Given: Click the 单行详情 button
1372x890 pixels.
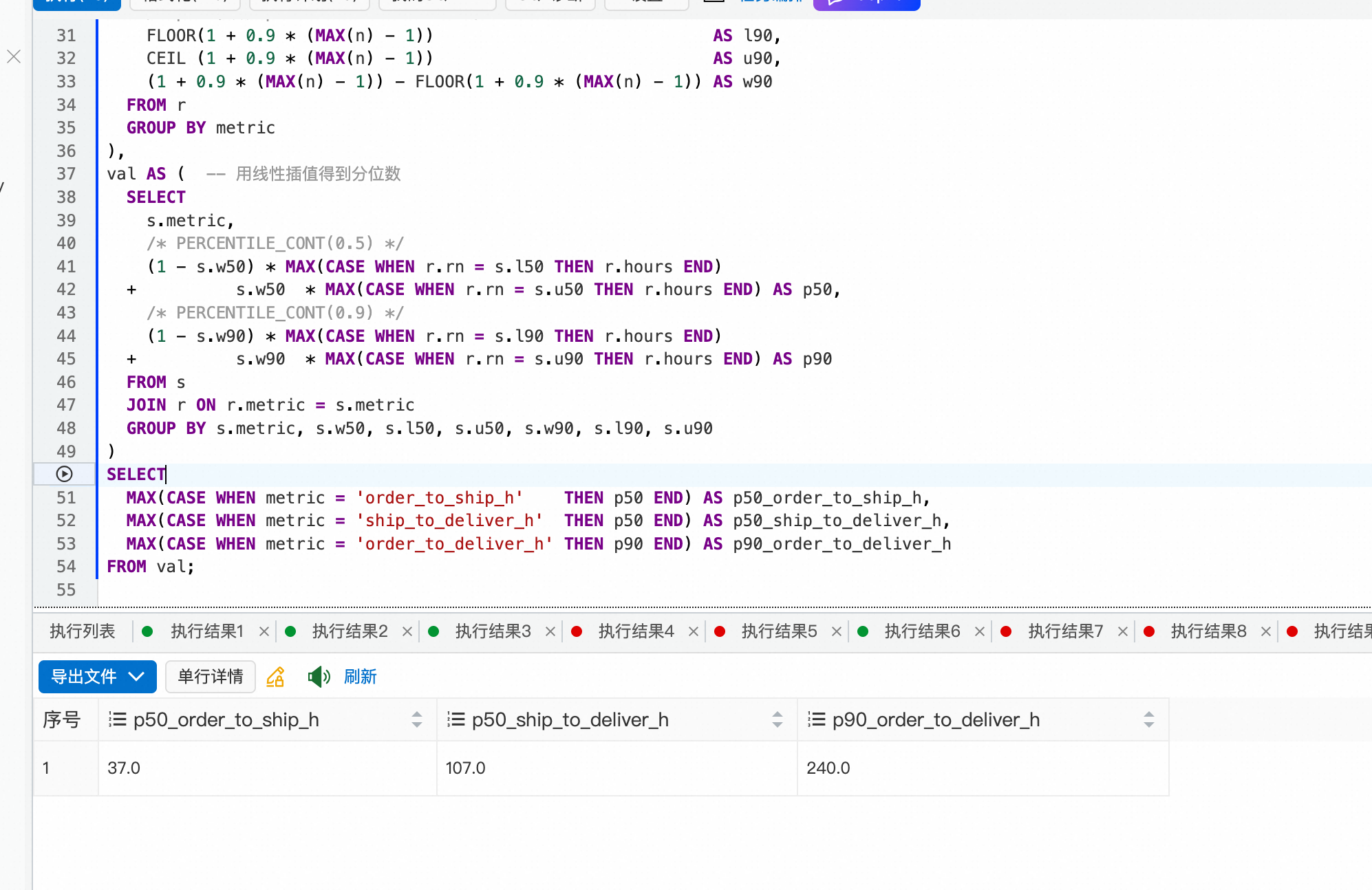Looking at the screenshot, I should (x=211, y=677).
